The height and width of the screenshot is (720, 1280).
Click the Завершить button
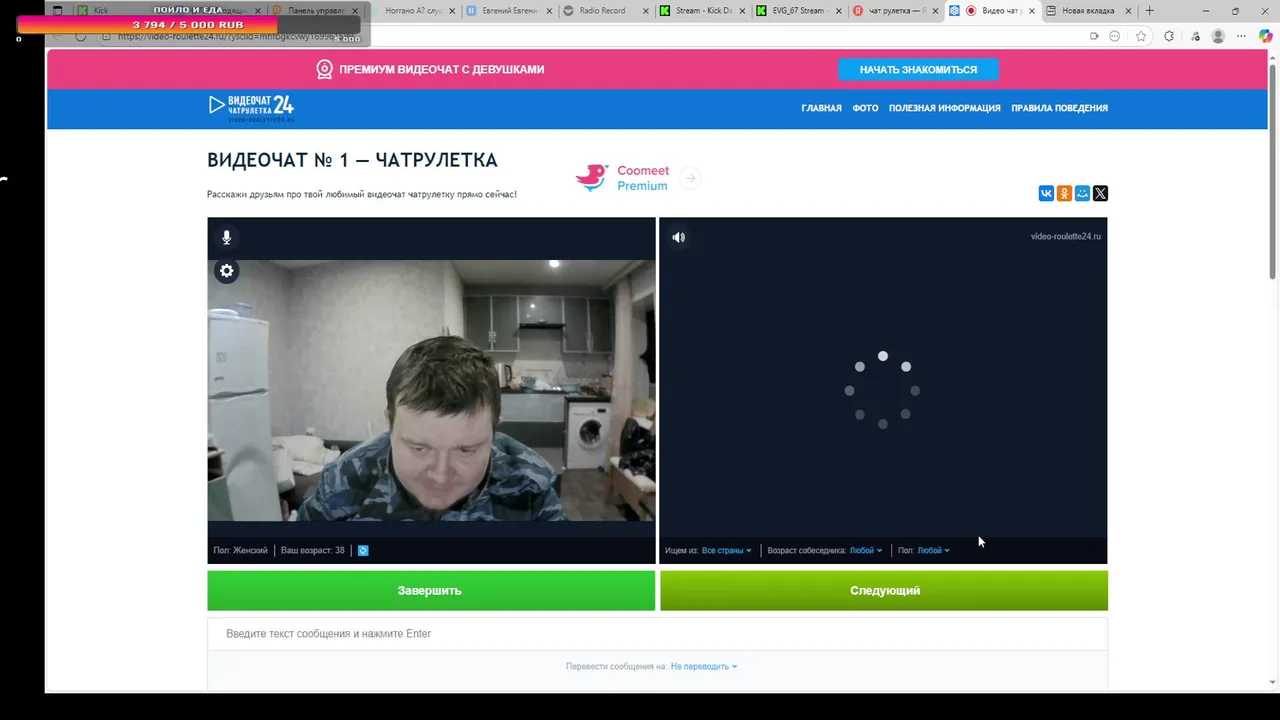(431, 590)
